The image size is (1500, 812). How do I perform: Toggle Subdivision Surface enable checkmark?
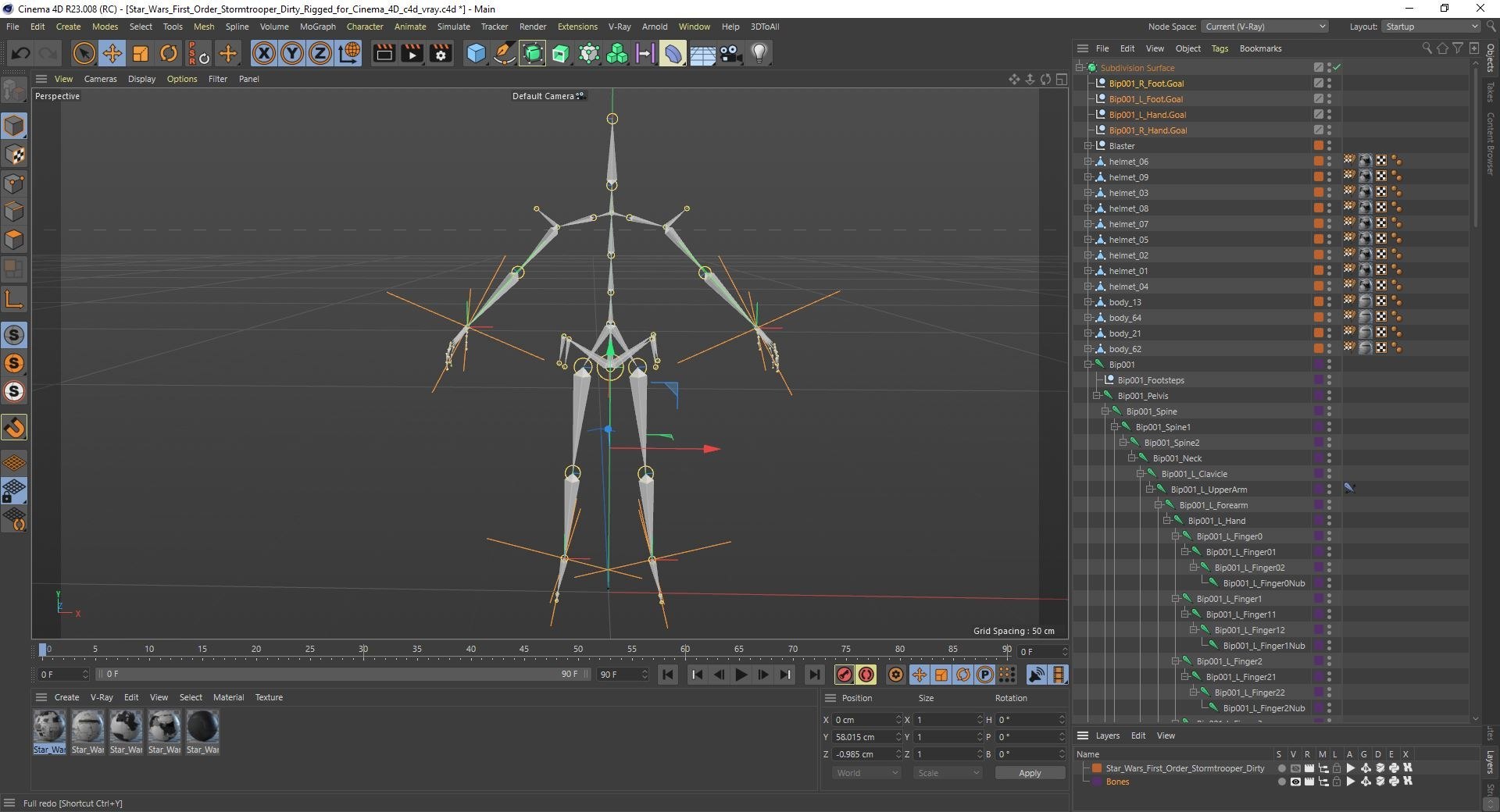click(x=1337, y=68)
